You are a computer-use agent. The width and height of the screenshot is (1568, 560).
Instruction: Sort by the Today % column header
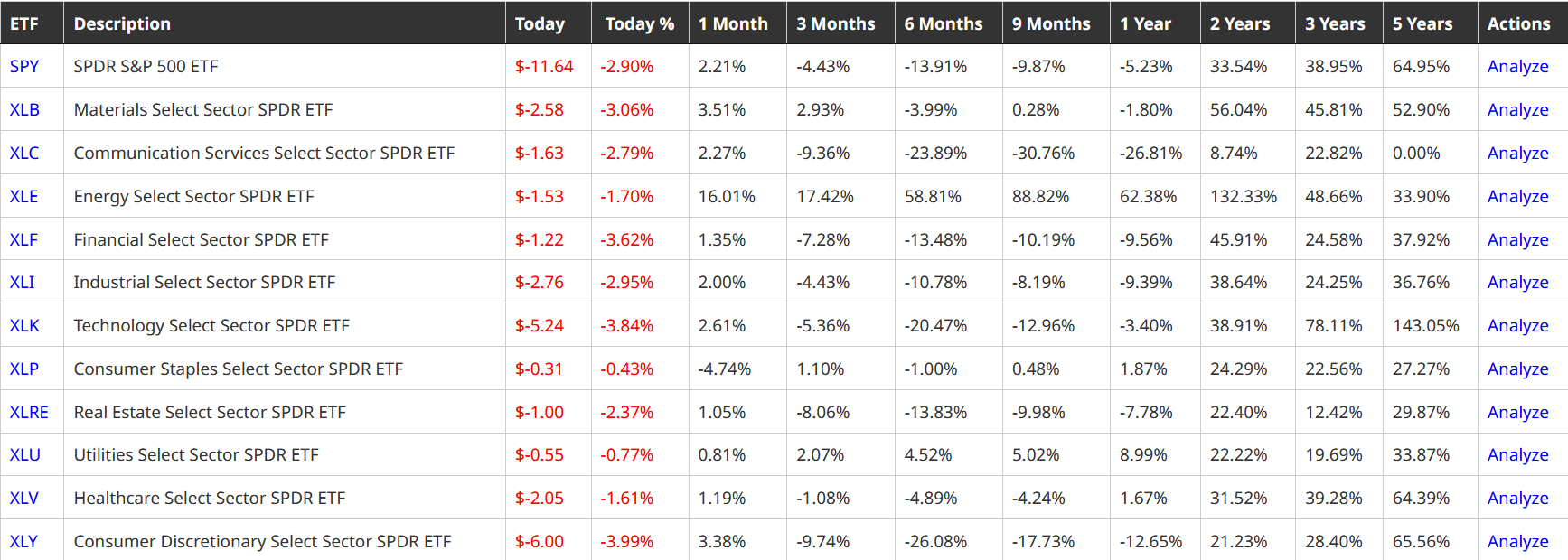point(639,24)
